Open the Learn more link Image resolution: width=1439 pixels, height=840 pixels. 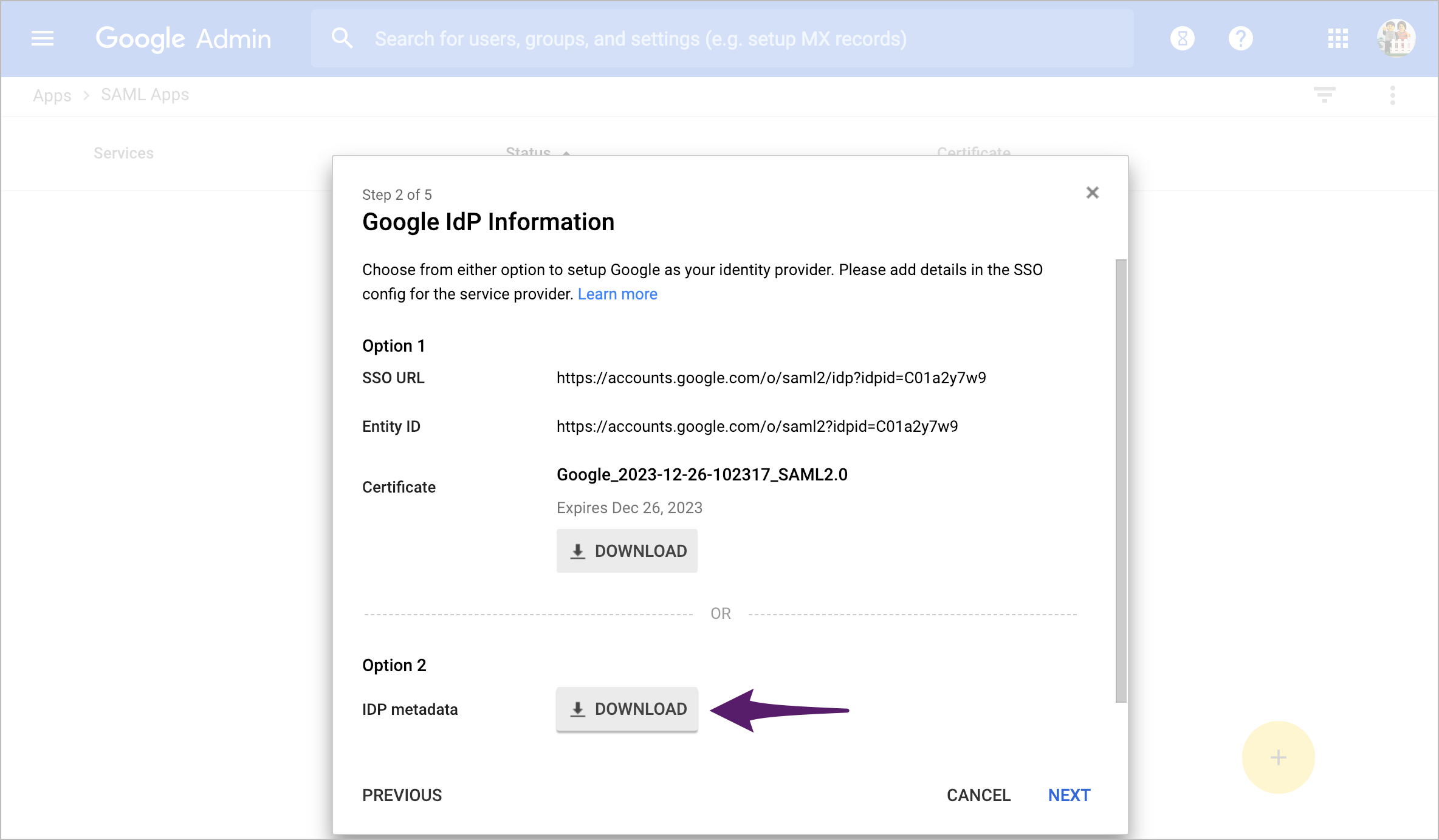coord(617,294)
